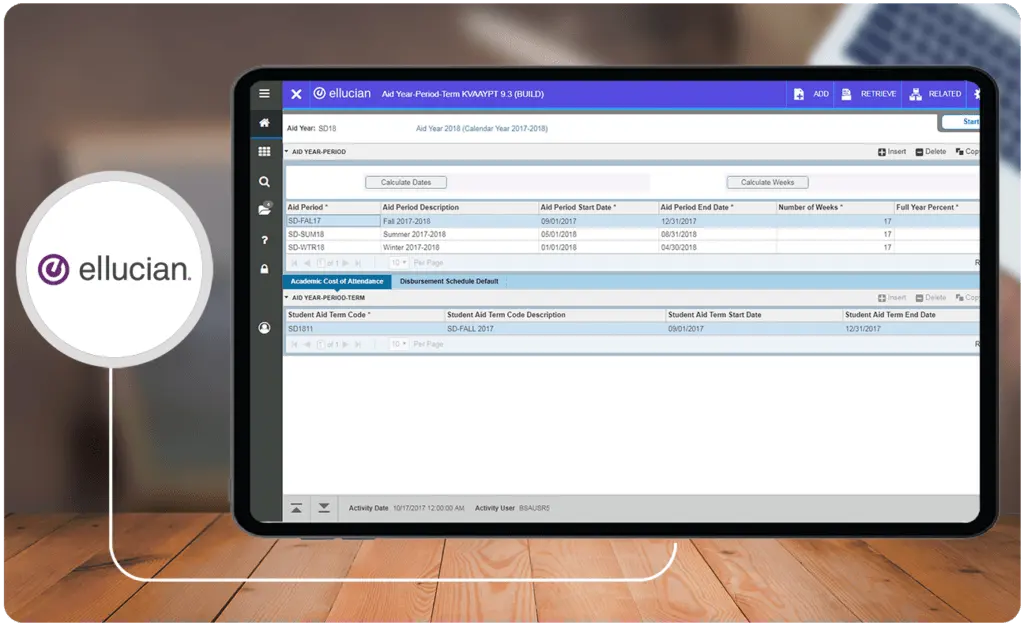The width and height of the screenshot is (1024, 626).
Task: Open the RELATED menu in the header
Action: (935, 94)
